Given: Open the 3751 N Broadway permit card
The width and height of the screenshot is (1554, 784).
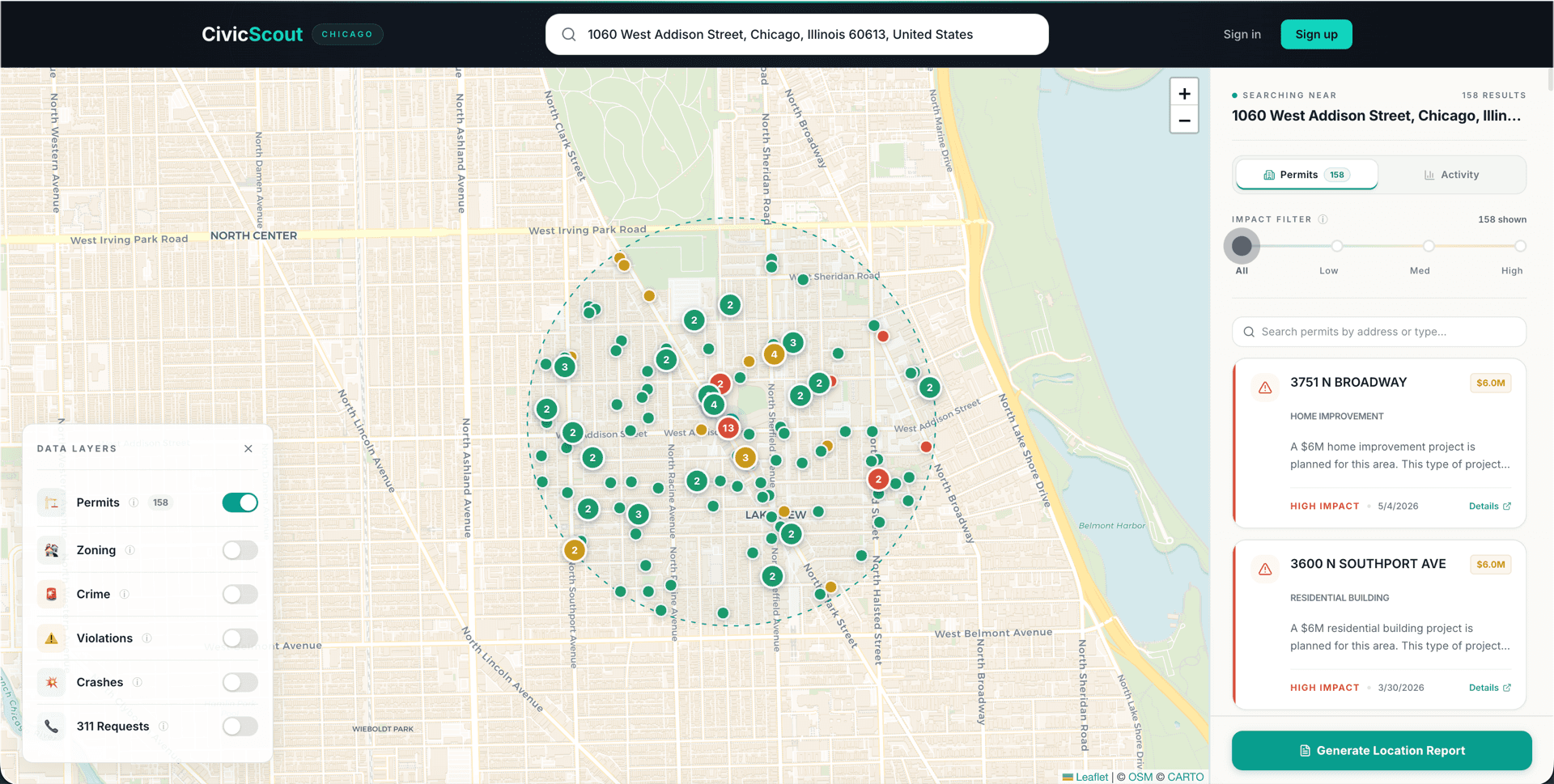Looking at the screenshot, I should (1379, 443).
